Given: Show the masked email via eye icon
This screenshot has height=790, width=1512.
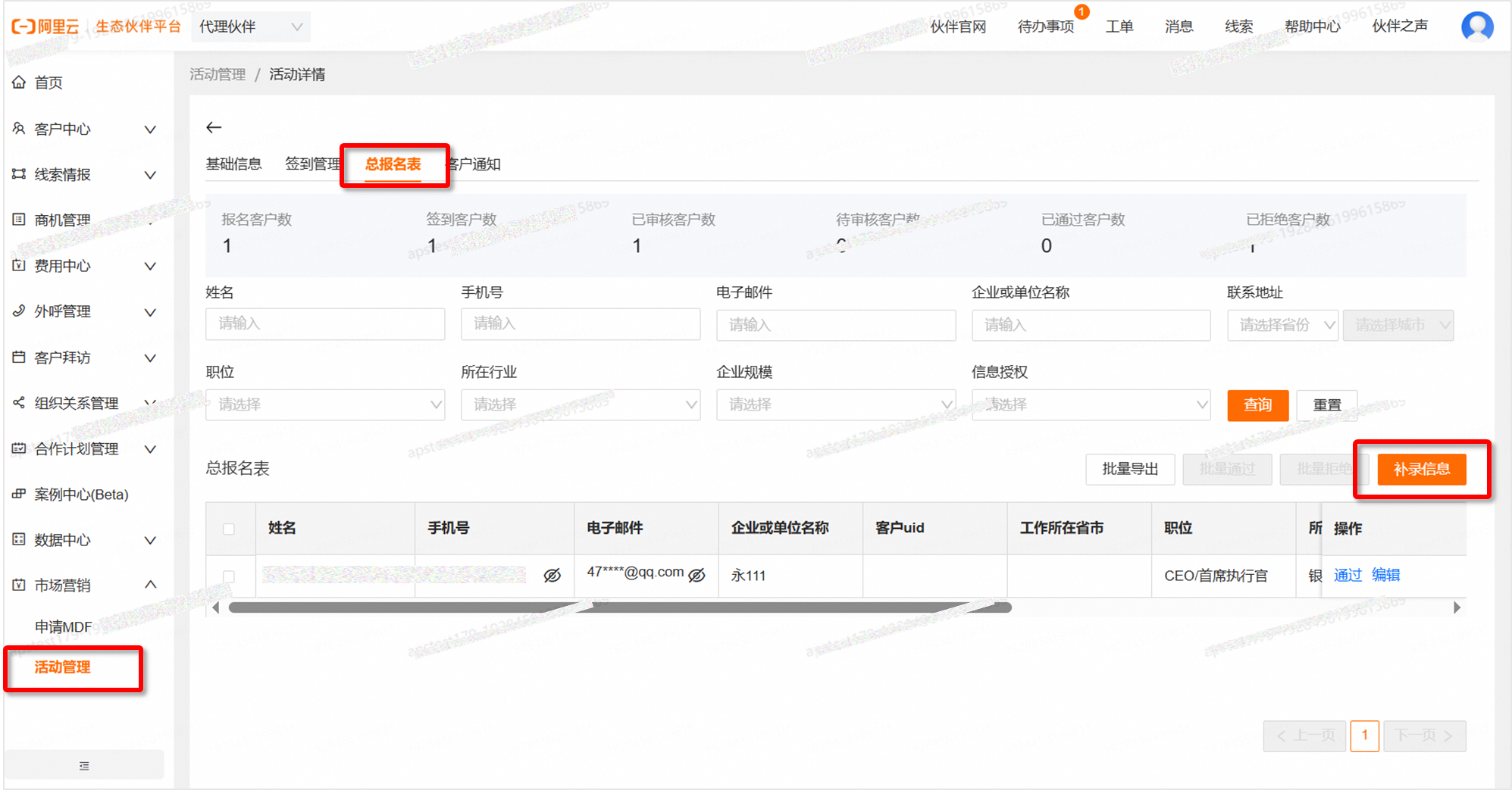Looking at the screenshot, I should pyautogui.click(x=697, y=576).
